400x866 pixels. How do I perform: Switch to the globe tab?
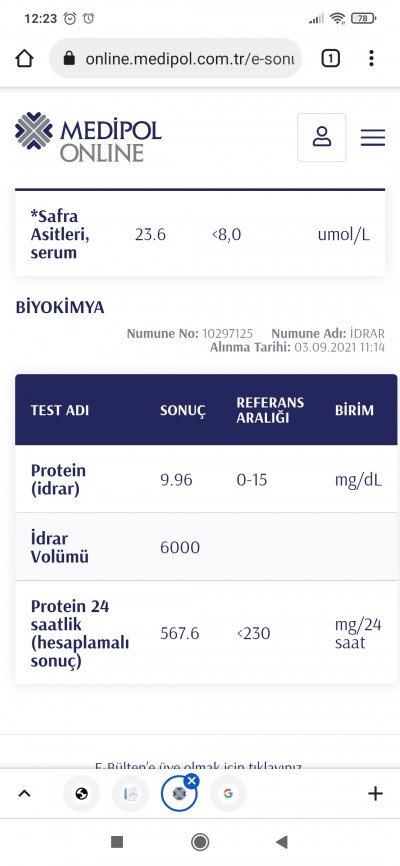[x=82, y=794]
